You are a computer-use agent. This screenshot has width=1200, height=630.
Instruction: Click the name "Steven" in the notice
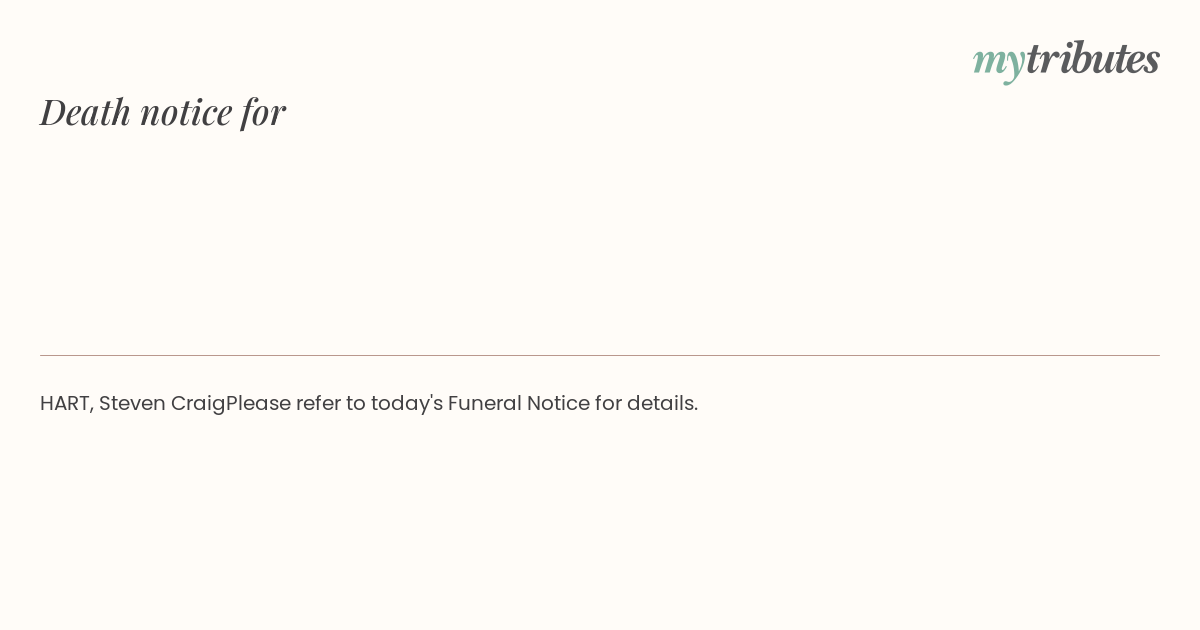coord(132,403)
